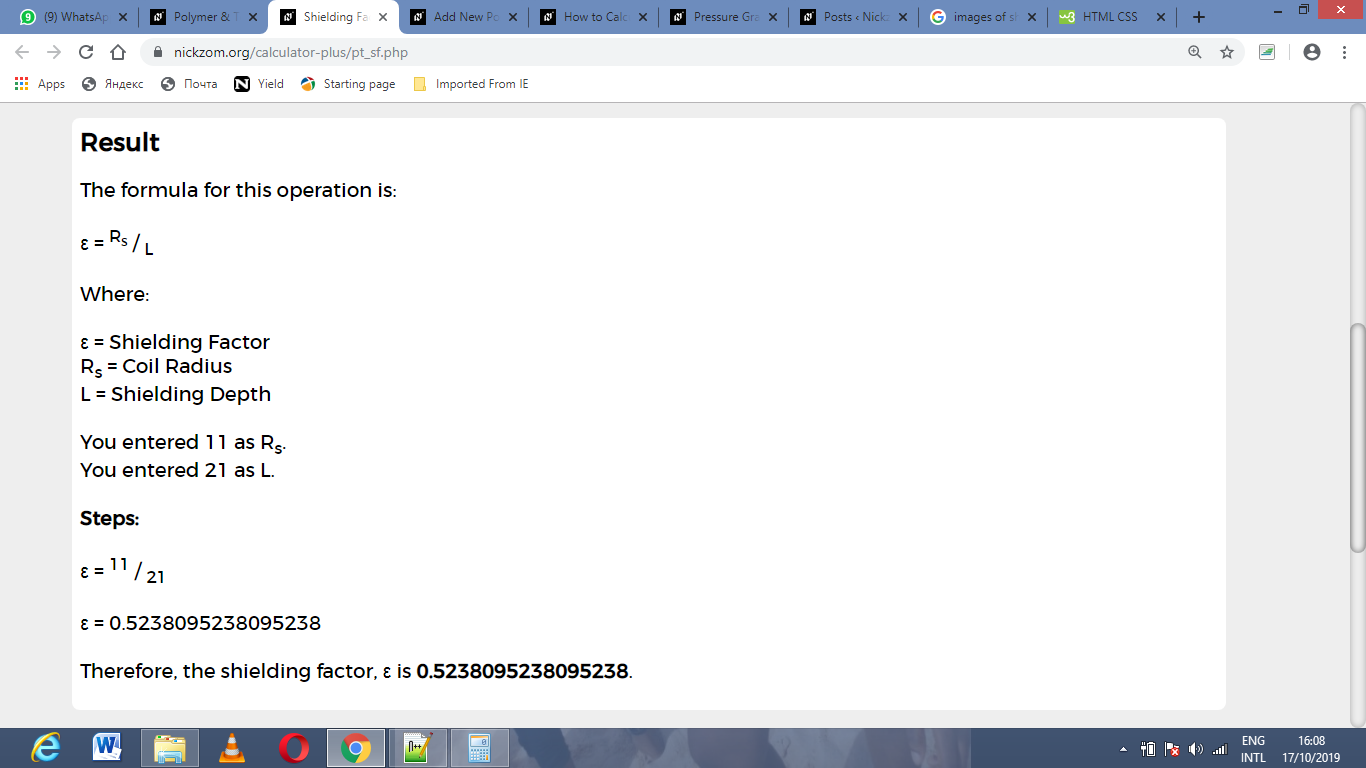Open the Chrome profile avatar
The width and height of the screenshot is (1366, 768).
(x=1312, y=52)
